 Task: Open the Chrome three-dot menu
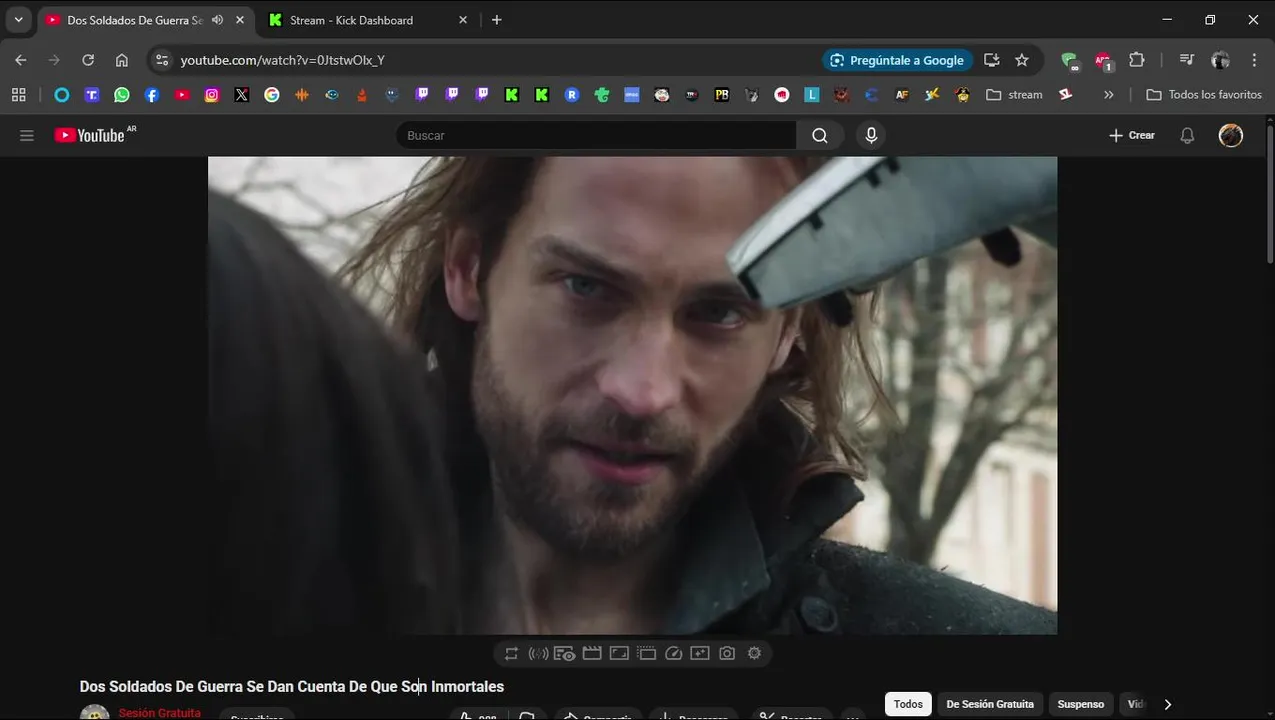coord(1254,60)
